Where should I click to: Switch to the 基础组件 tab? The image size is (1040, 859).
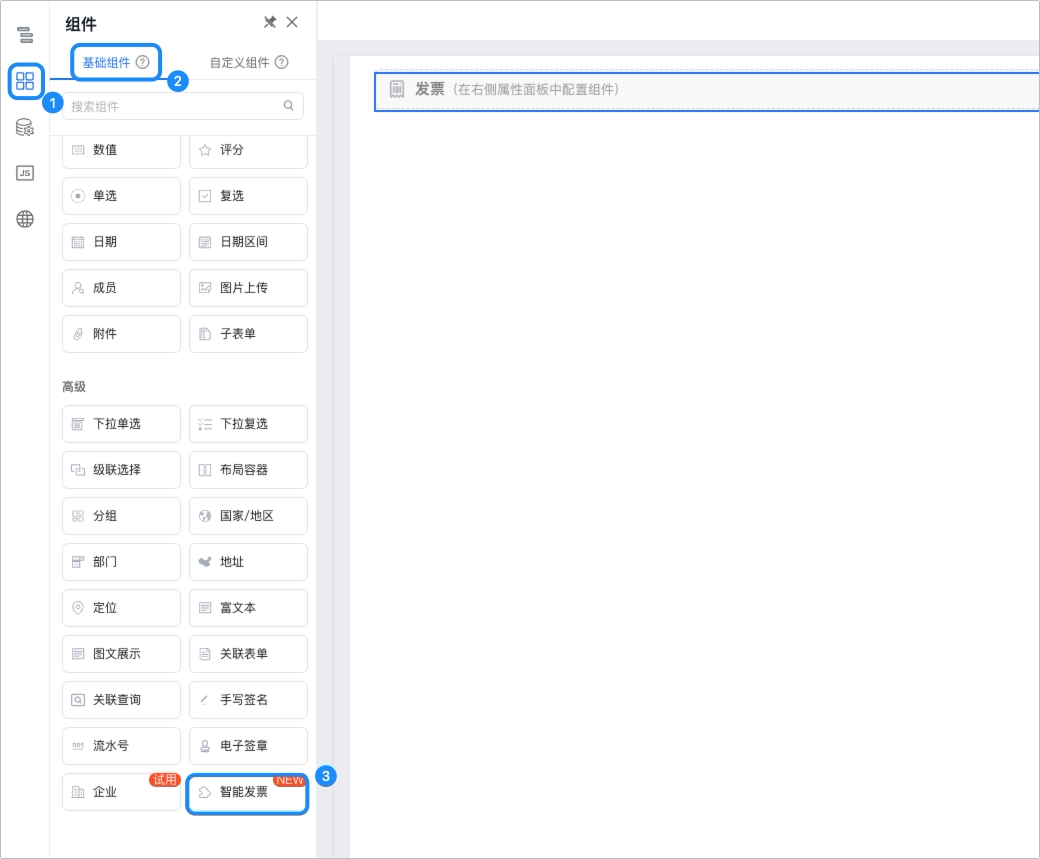tap(106, 62)
